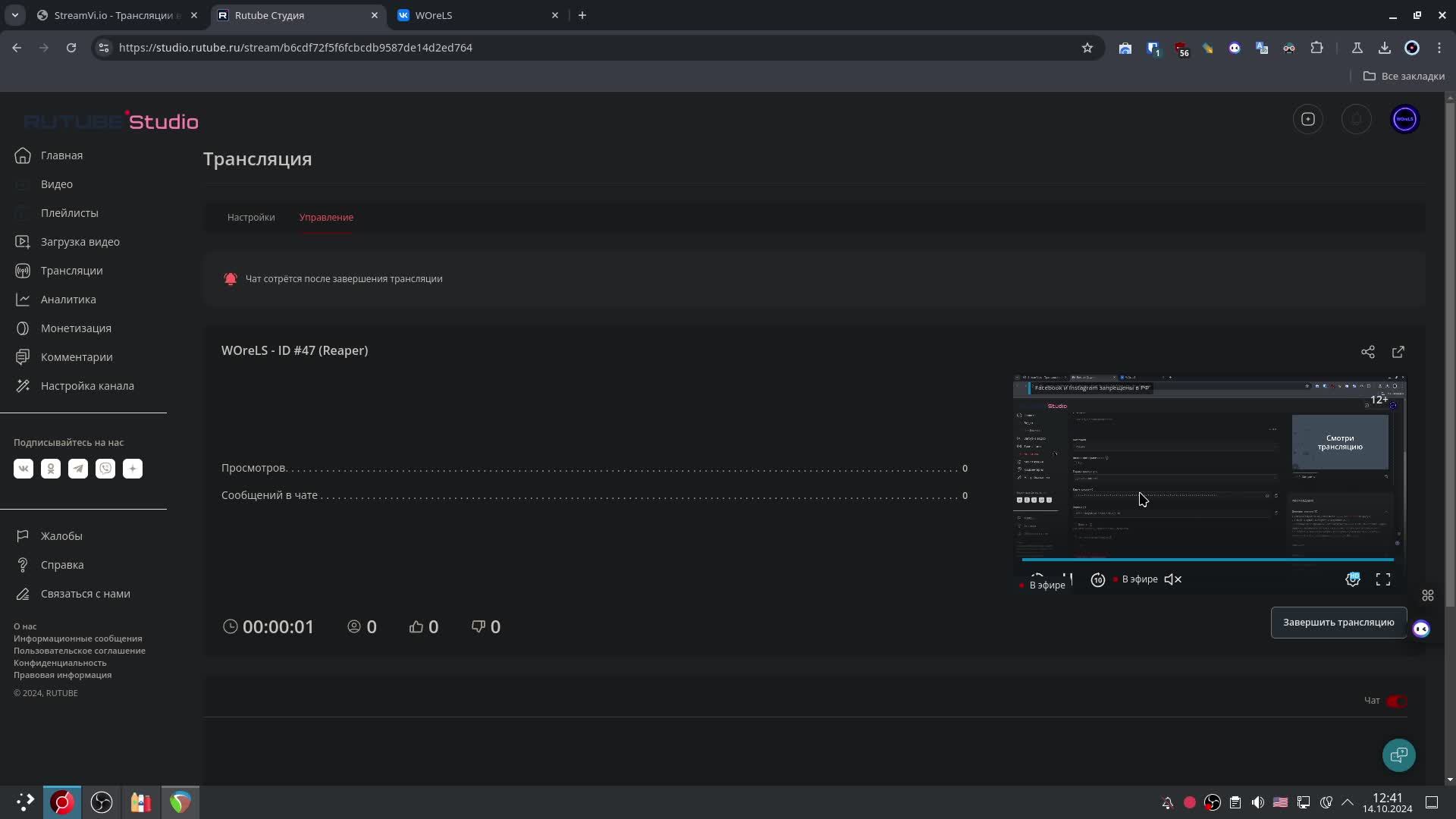Click the browser address bar URL

click(x=295, y=48)
